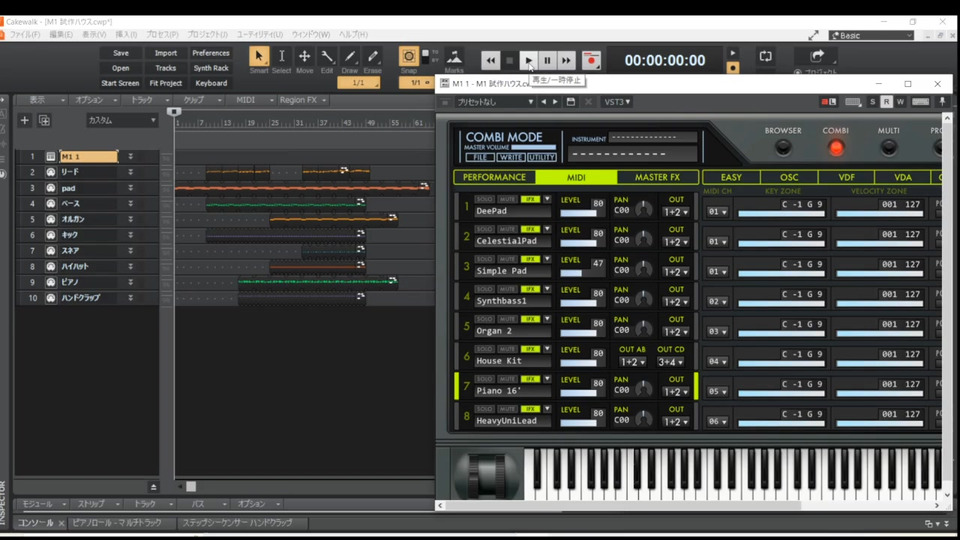Mute timbre 1 DeePad
This screenshot has width=960, height=540.
pyautogui.click(x=507, y=200)
